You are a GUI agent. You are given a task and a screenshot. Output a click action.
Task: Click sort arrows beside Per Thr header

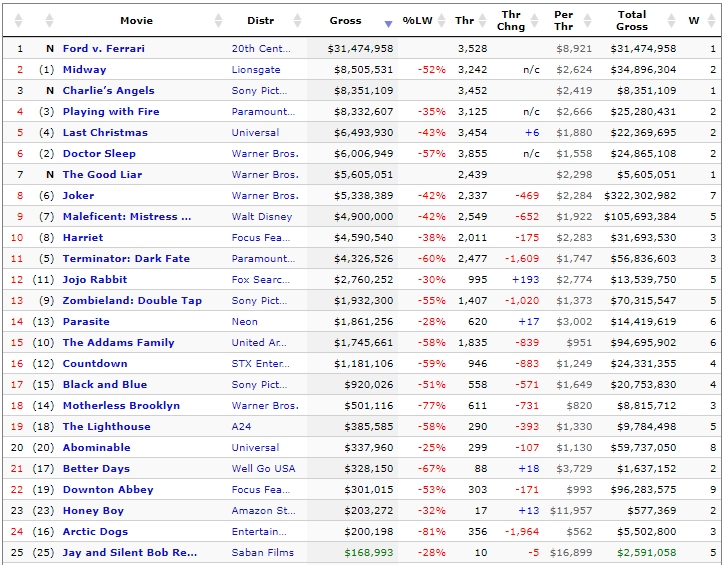pos(587,20)
